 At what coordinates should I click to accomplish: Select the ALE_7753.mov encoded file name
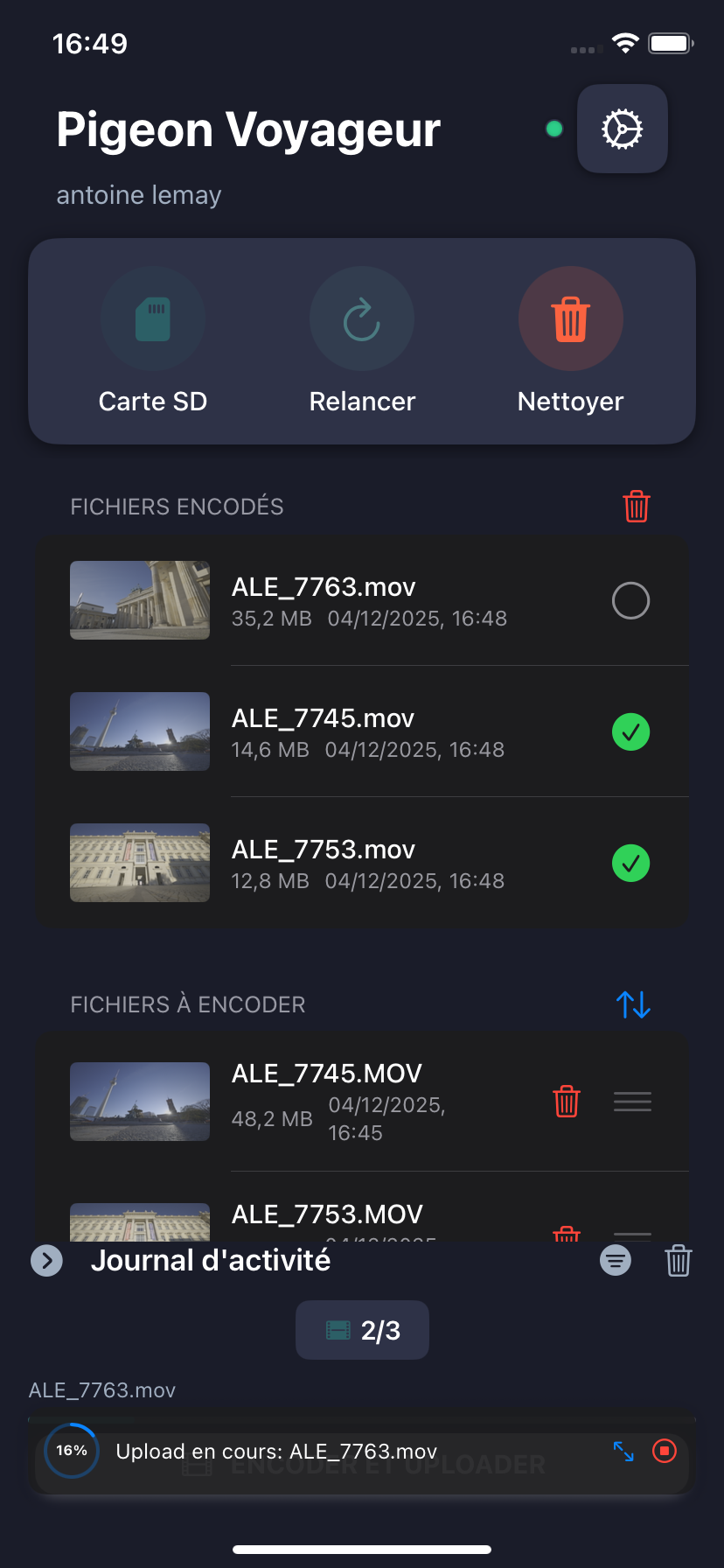[x=324, y=850]
